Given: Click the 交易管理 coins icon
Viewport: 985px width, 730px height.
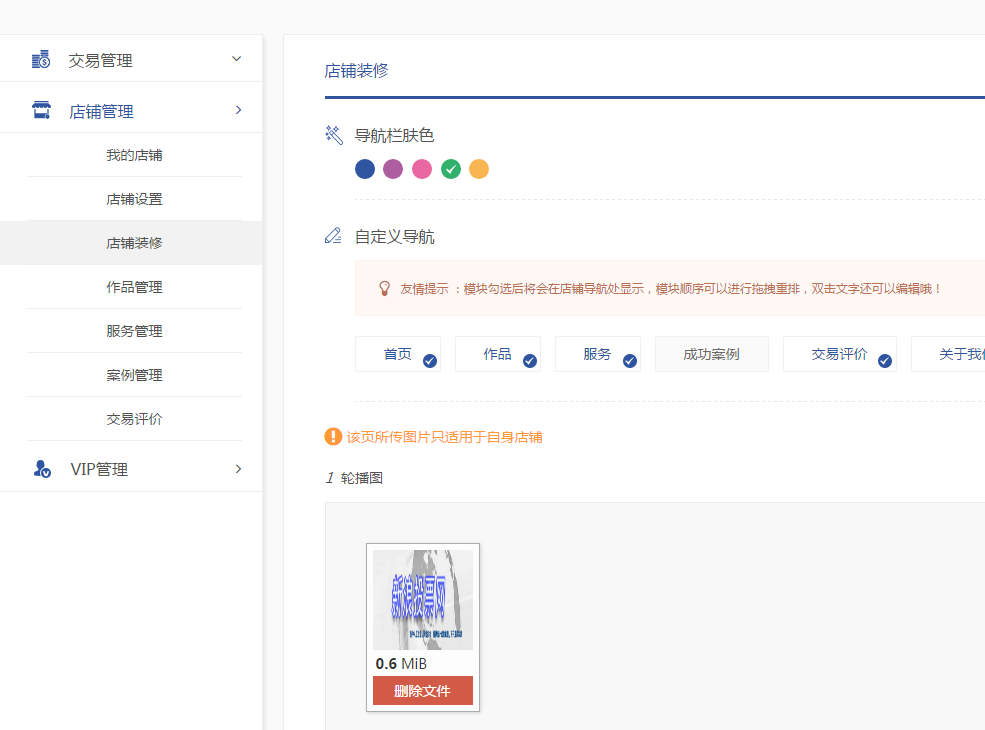Looking at the screenshot, I should pos(41,60).
